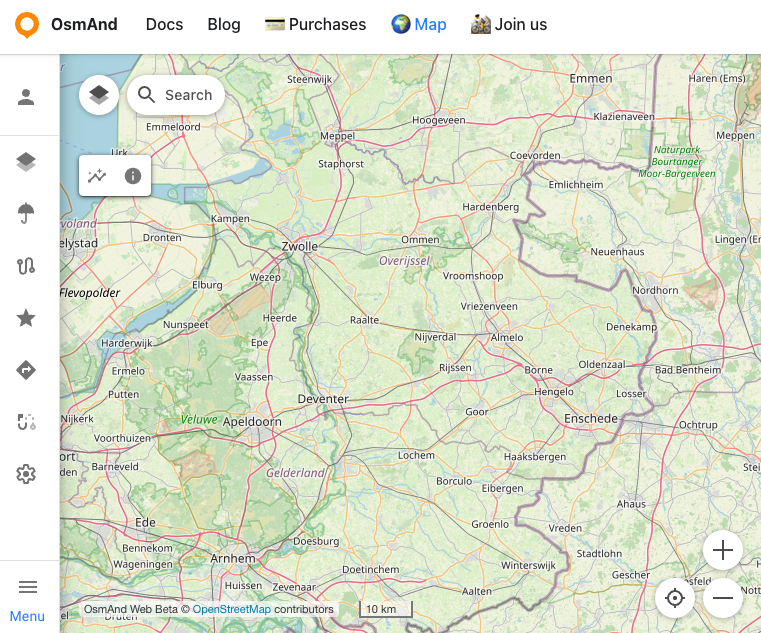Screen dimensions: 761x633
Task: Click the Search field on the map
Action: 176,95
